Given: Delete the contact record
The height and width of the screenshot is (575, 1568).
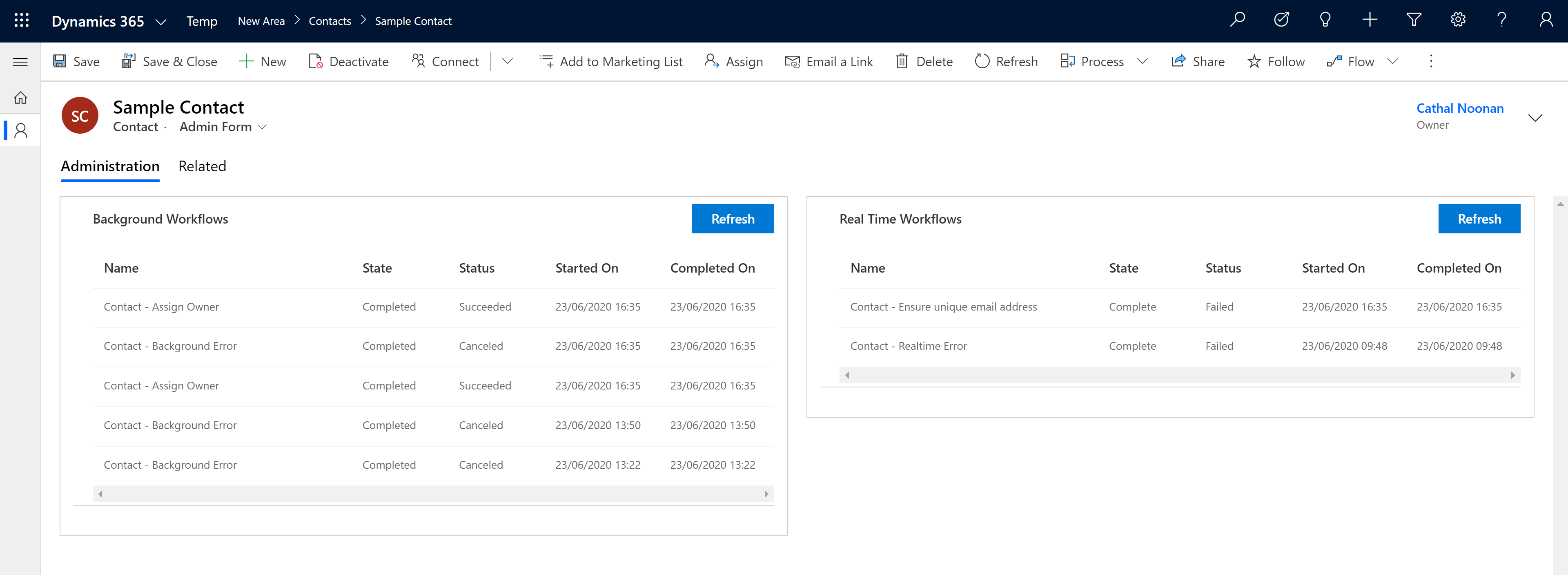Looking at the screenshot, I should coord(924,62).
